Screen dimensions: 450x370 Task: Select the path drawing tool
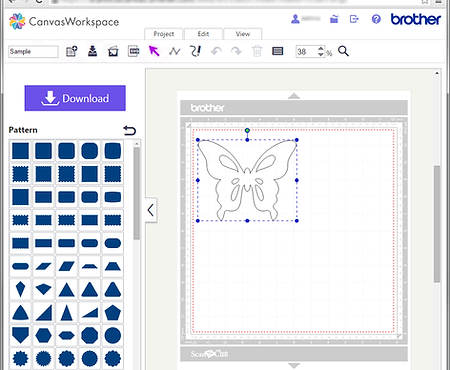pos(175,51)
